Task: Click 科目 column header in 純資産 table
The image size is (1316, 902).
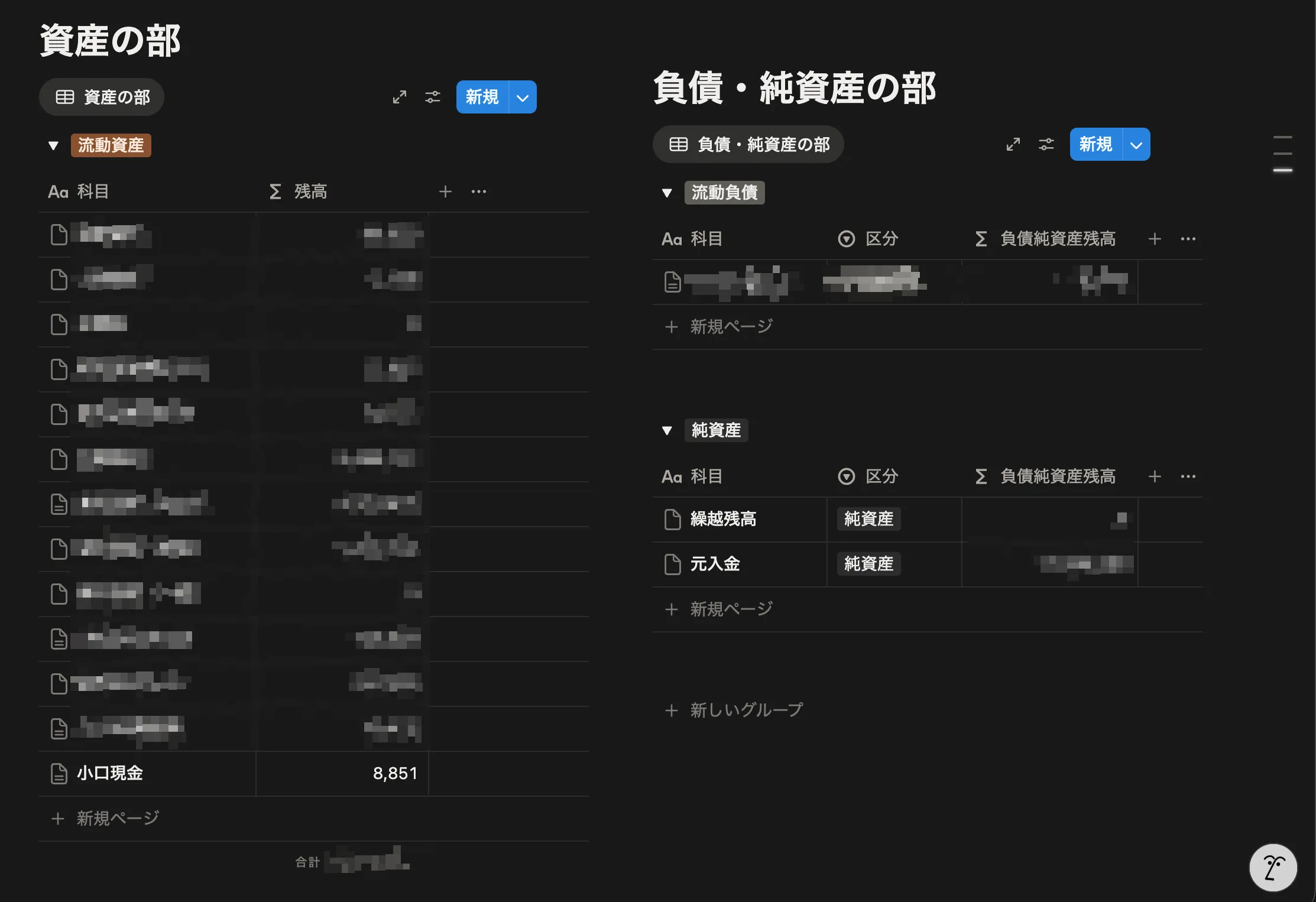Action: 692,476
